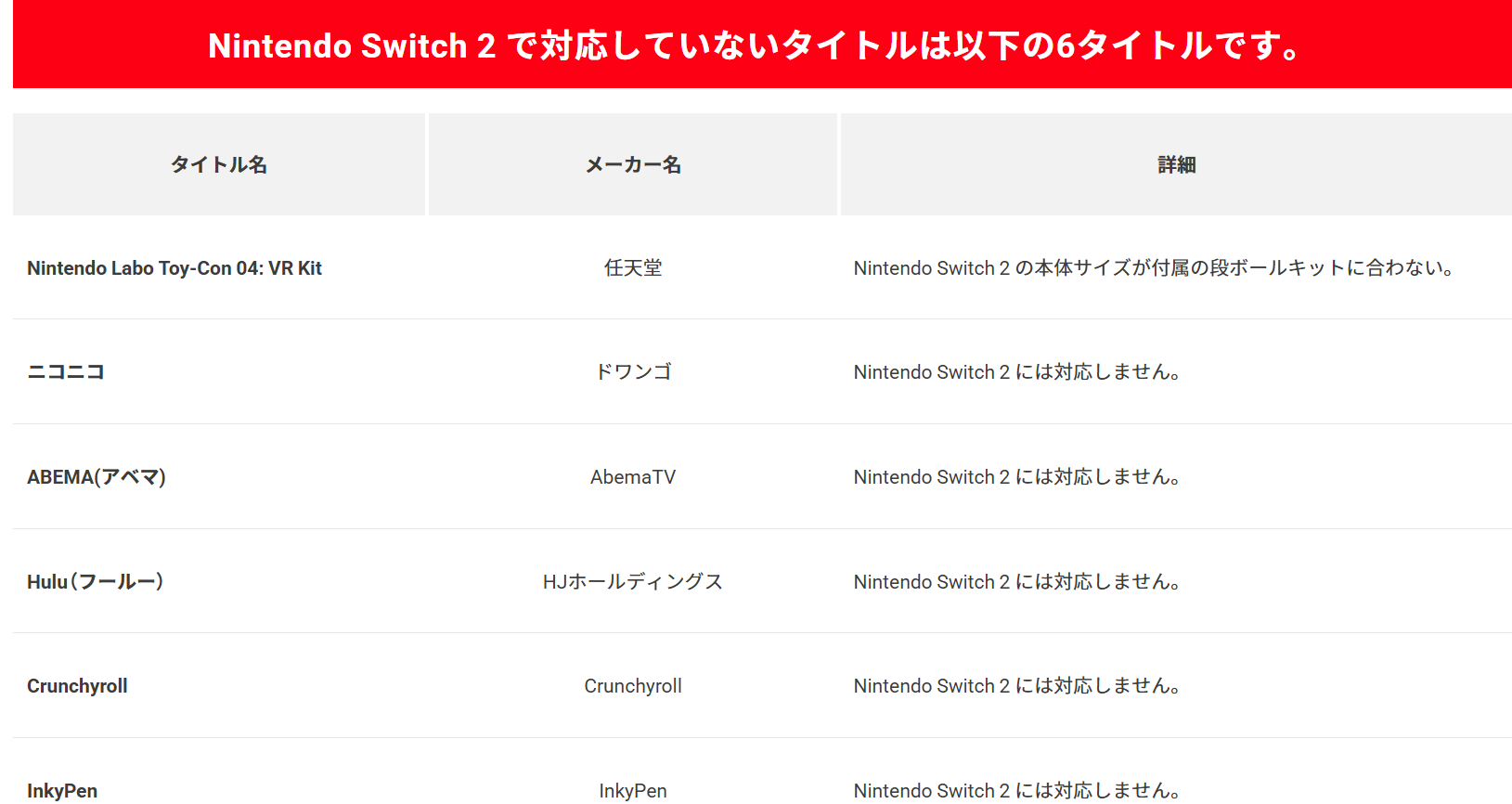Click the 任天堂 maker cell

(633, 268)
